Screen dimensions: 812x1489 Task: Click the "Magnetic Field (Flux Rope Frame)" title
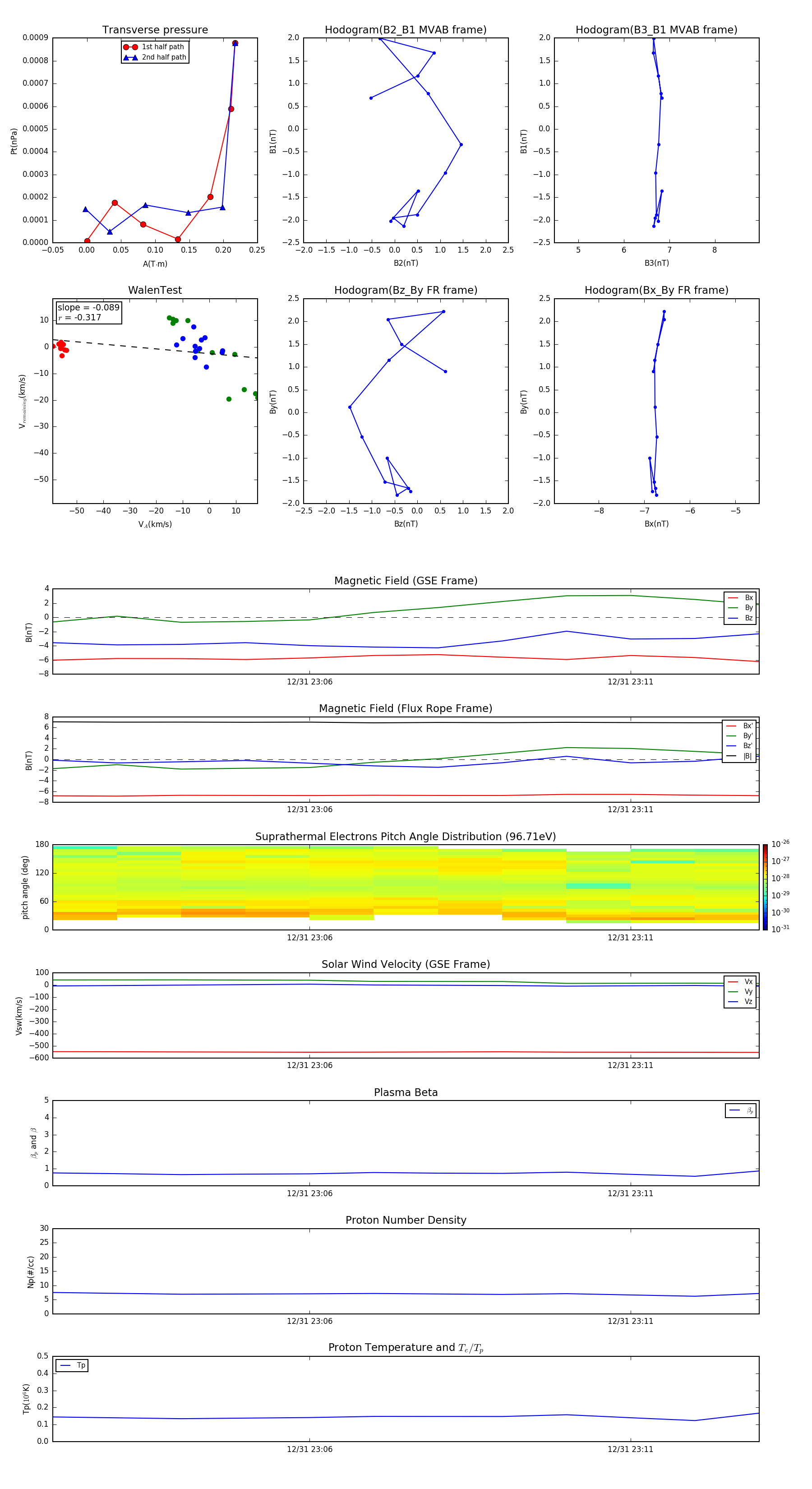(x=406, y=709)
